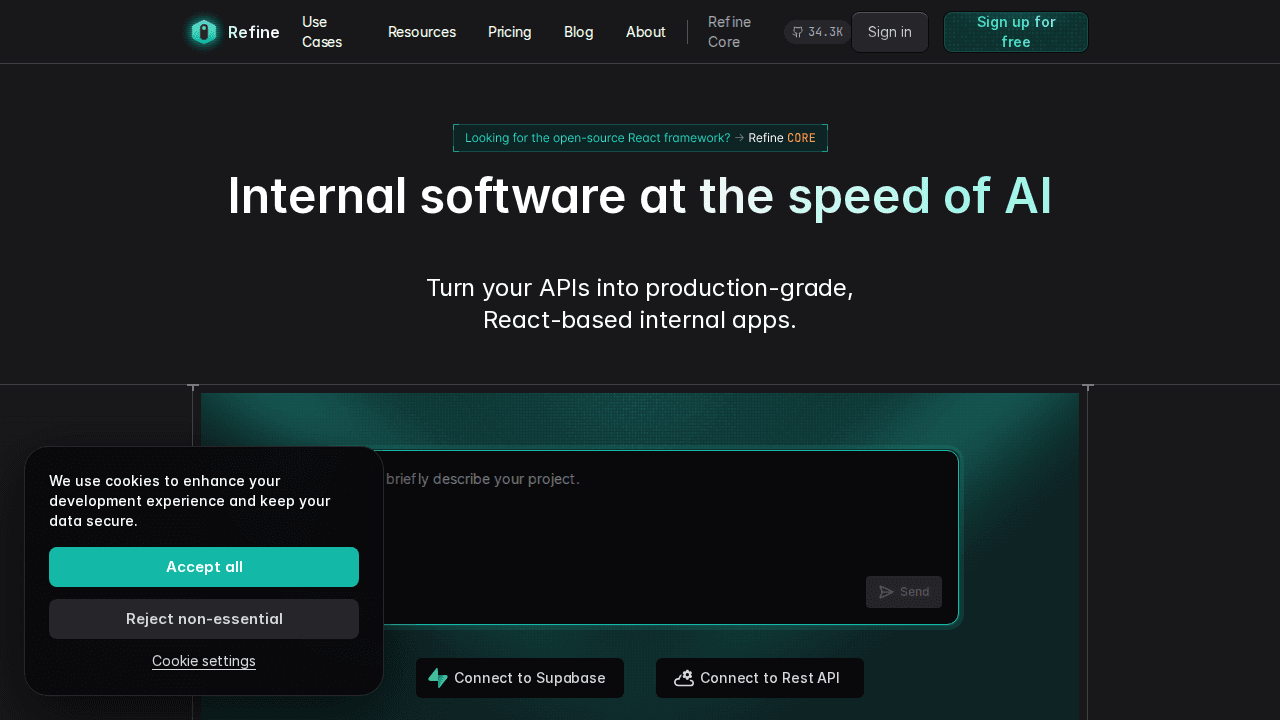Screen dimensions: 1280x720
Task: Open the Cookie settings link
Action: point(204,661)
